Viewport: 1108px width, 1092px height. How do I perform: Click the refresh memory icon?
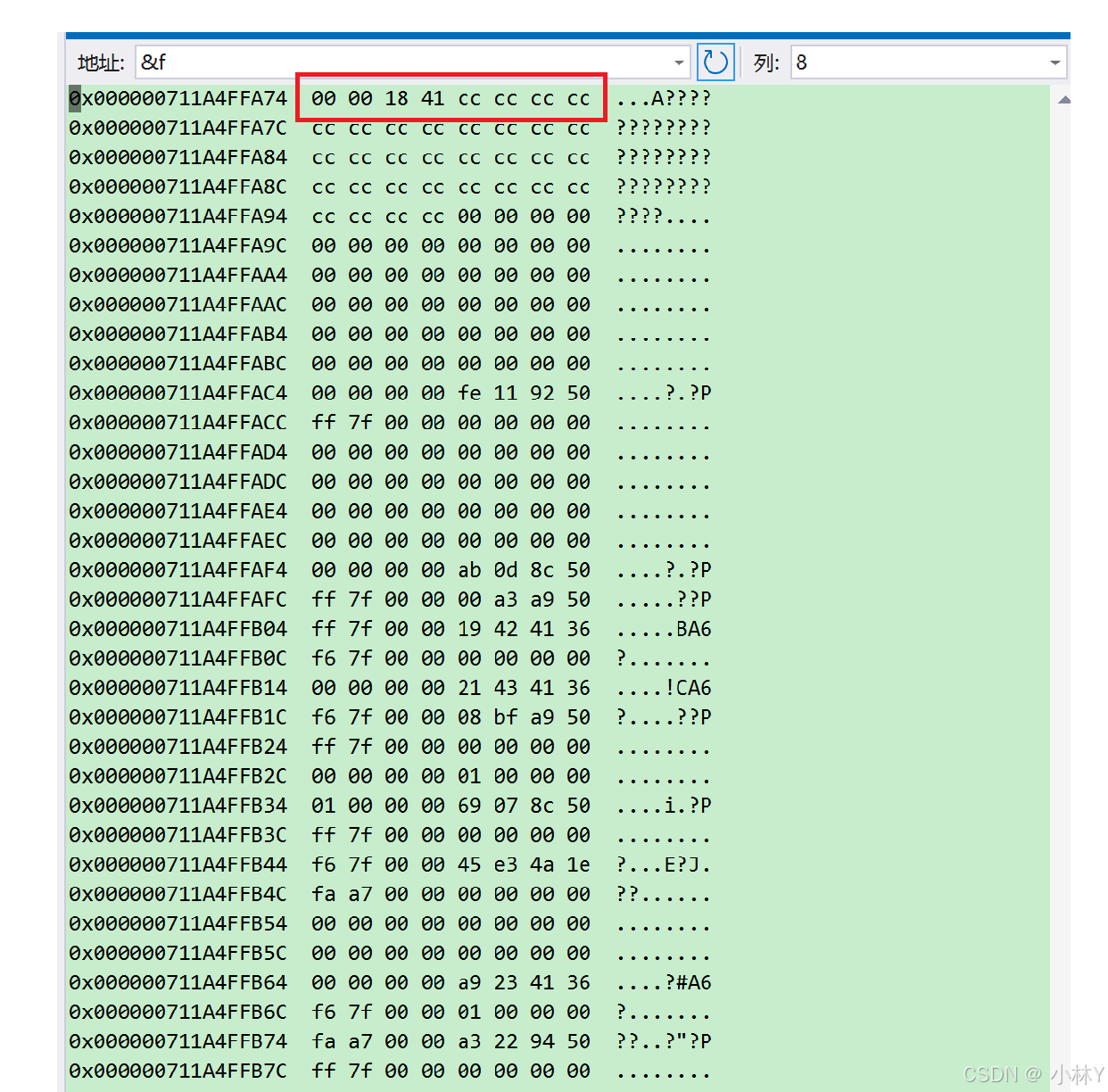click(x=715, y=62)
